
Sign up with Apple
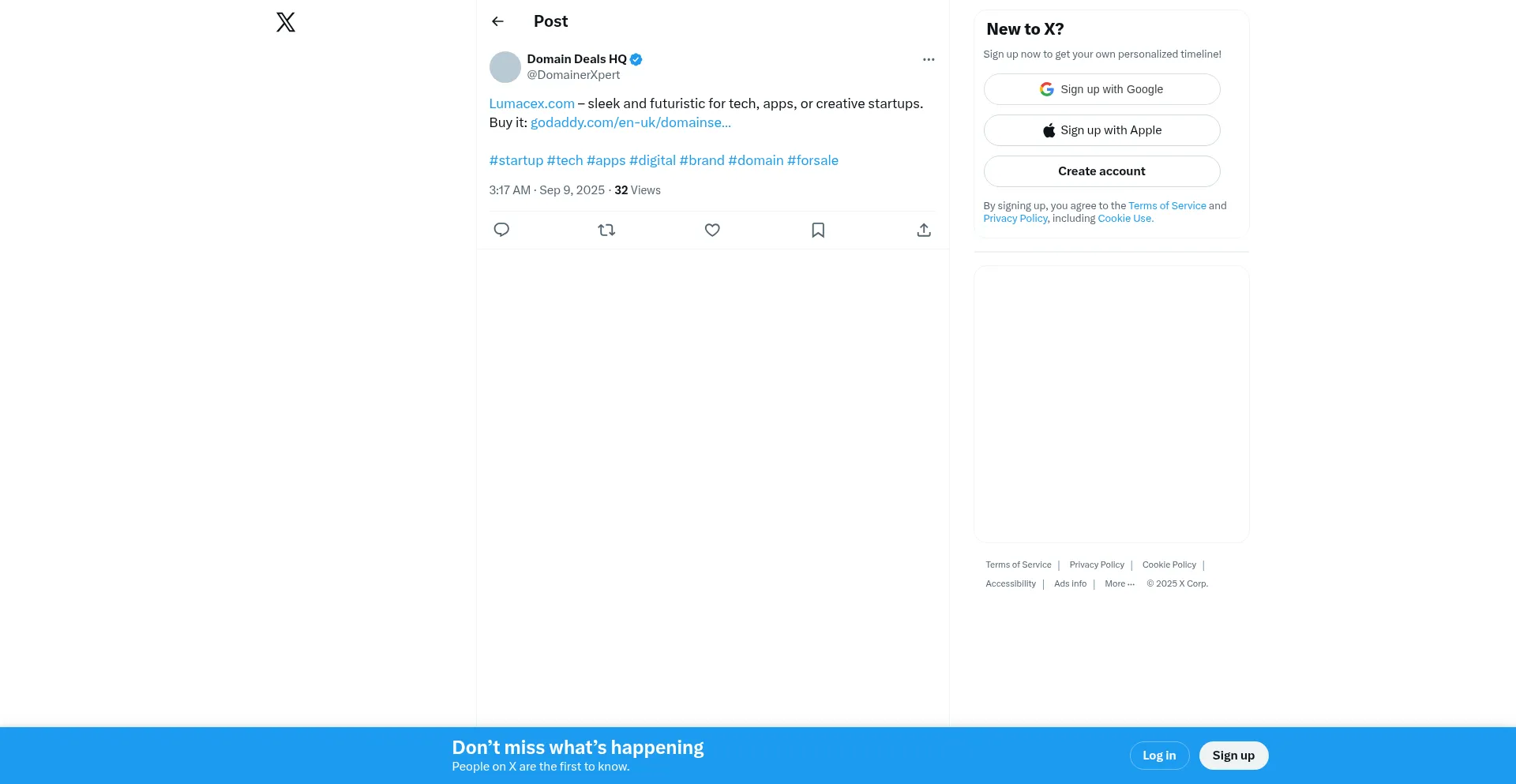tap(1101, 130)
